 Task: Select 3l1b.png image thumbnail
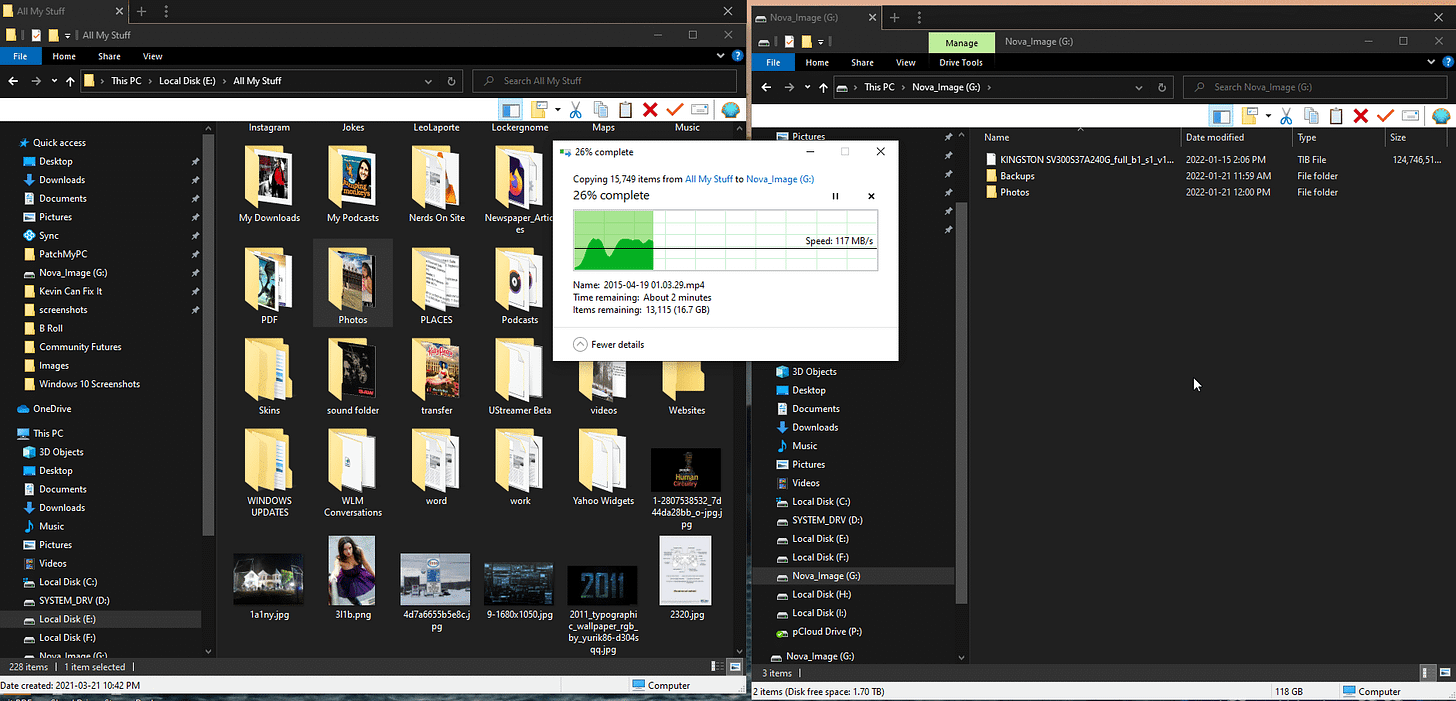pyautogui.click(x=352, y=578)
